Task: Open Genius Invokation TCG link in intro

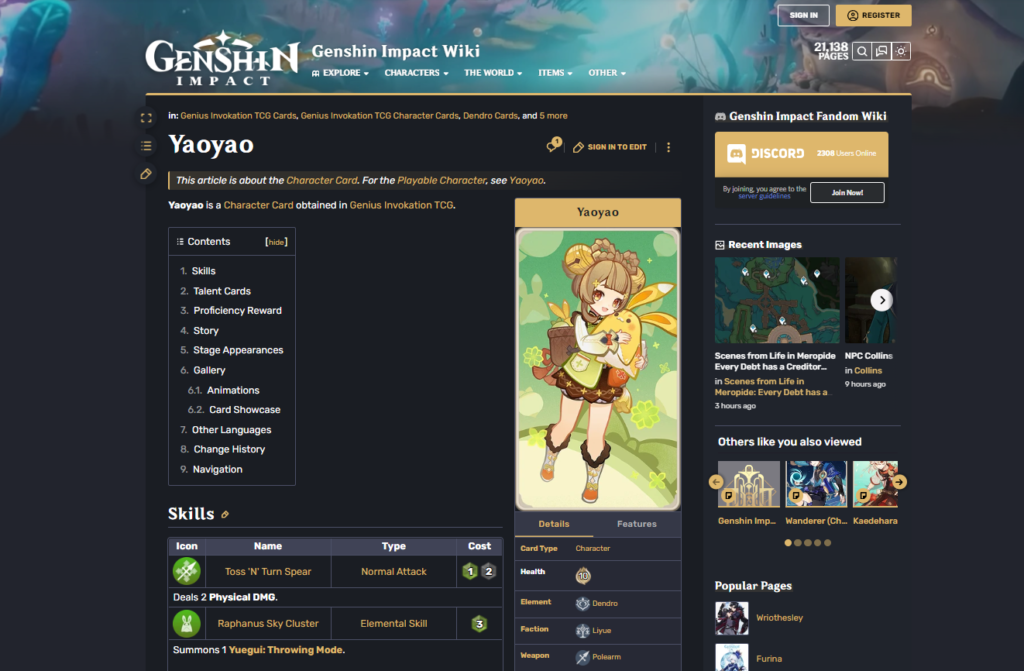Action: (x=401, y=205)
